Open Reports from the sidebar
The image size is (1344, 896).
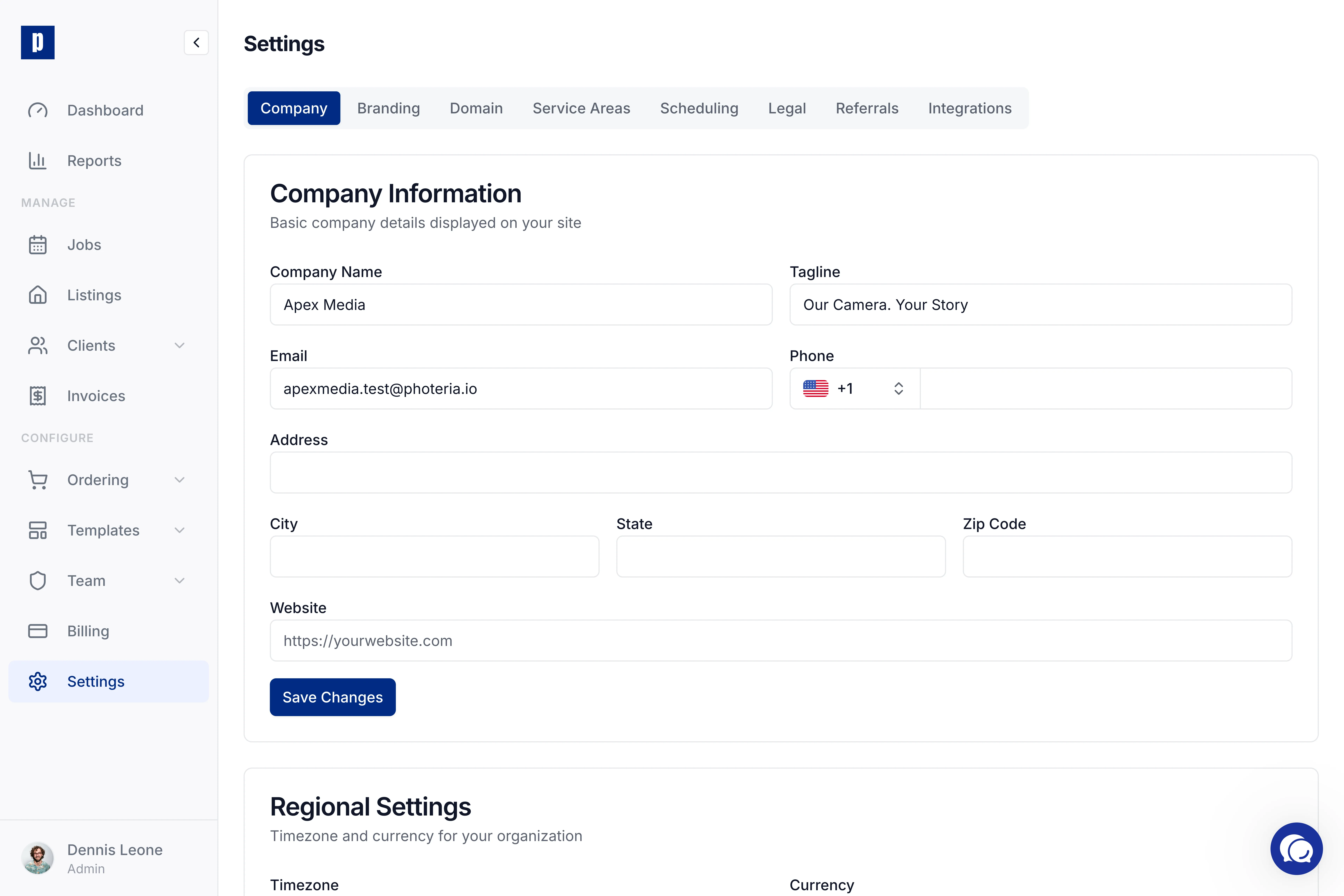coord(108,161)
